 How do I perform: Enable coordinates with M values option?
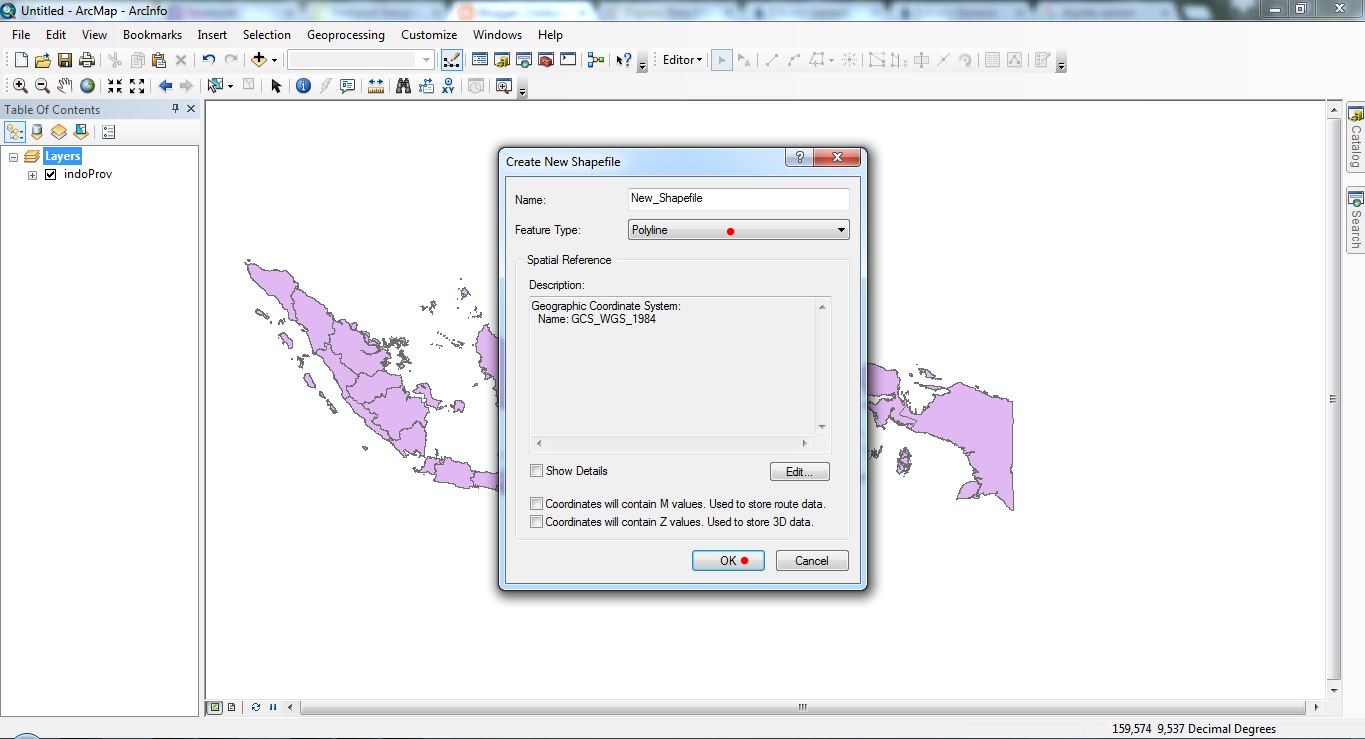tap(536, 503)
